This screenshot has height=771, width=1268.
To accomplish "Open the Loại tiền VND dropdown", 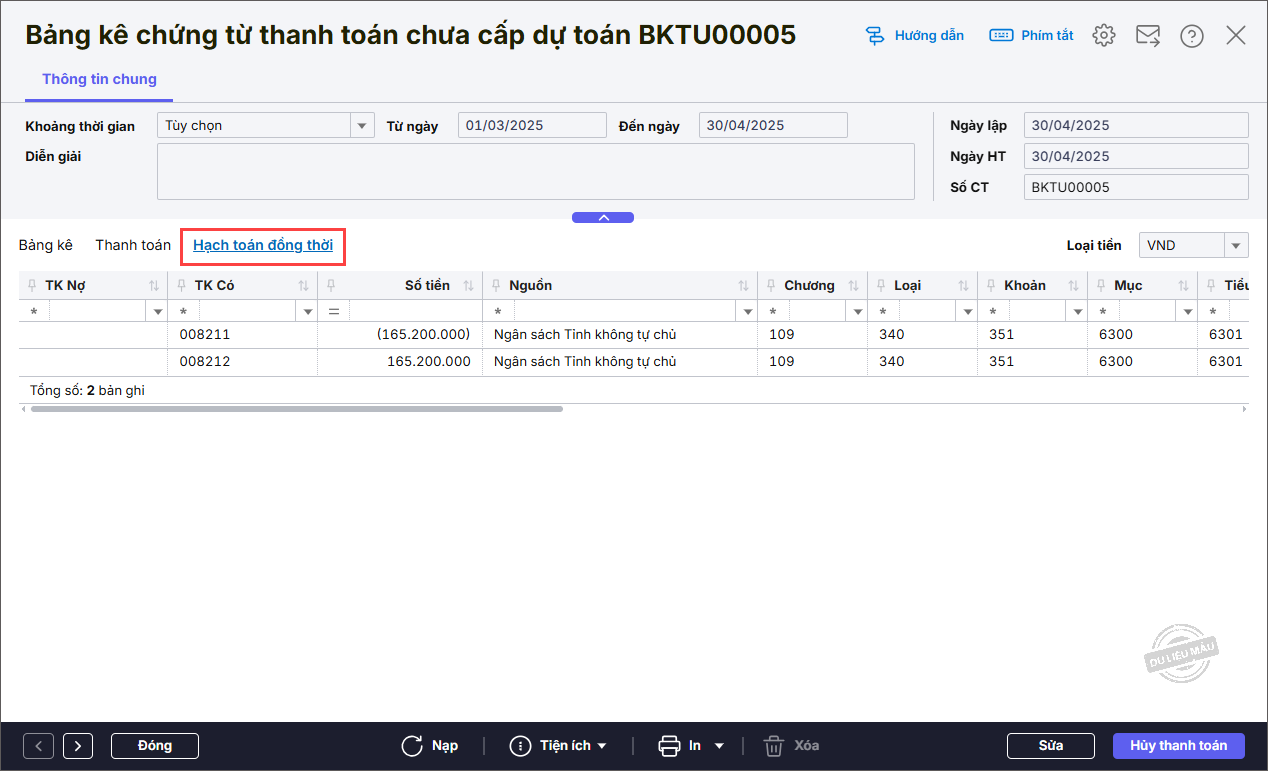I will click(1236, 245).
